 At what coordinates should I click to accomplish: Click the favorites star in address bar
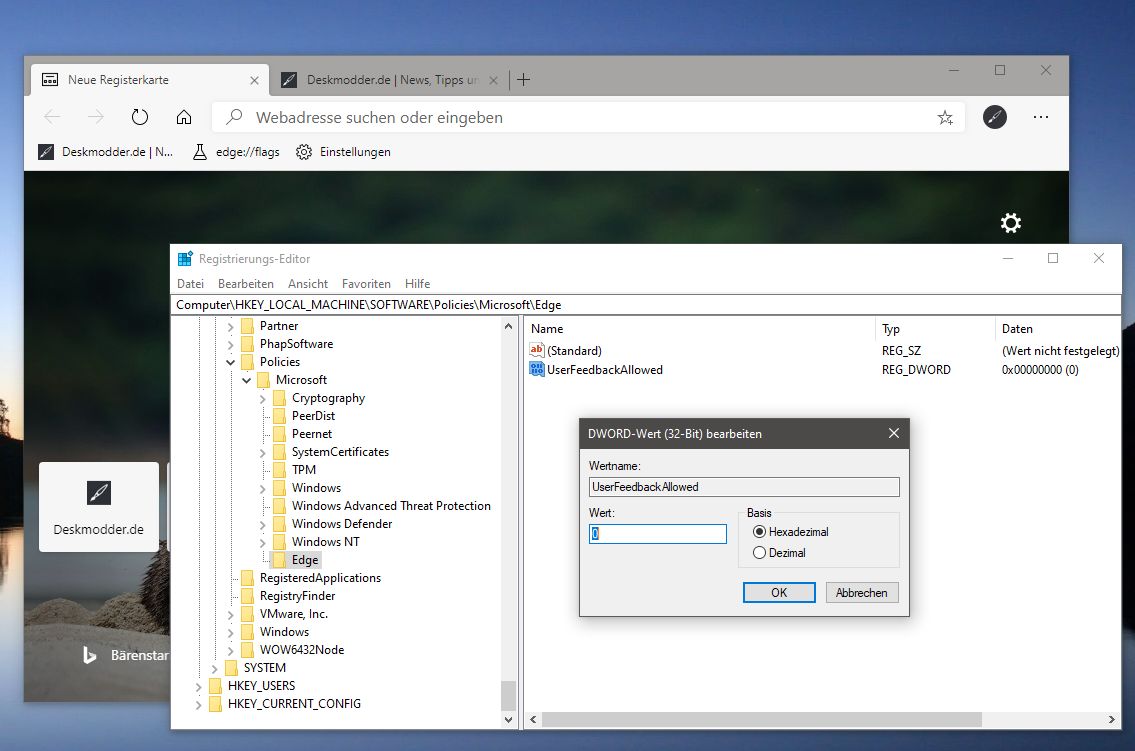(x=945, y=117)
